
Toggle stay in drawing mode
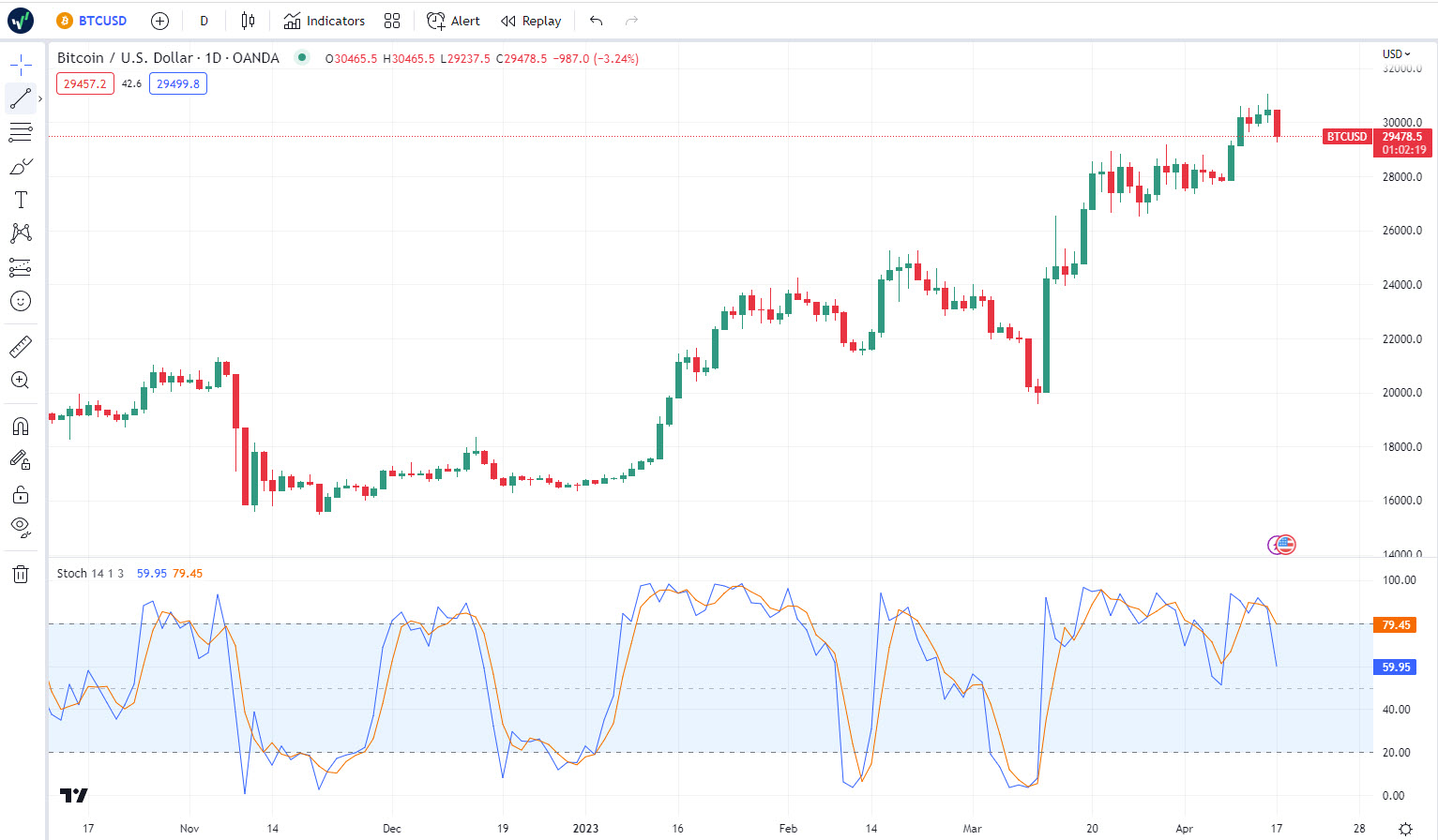pos(21,460)
